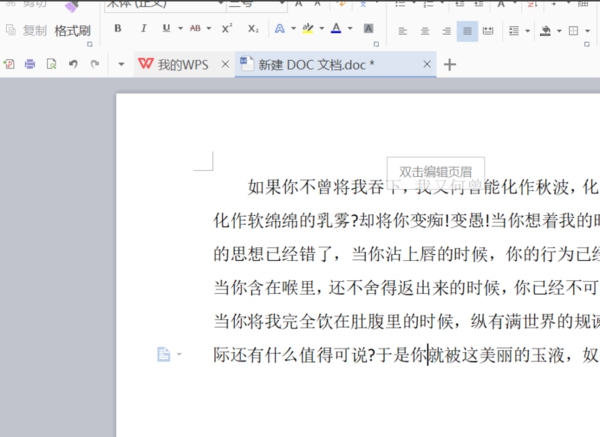Click in the line starting 际还有什么值得可说

click(406, 355)
